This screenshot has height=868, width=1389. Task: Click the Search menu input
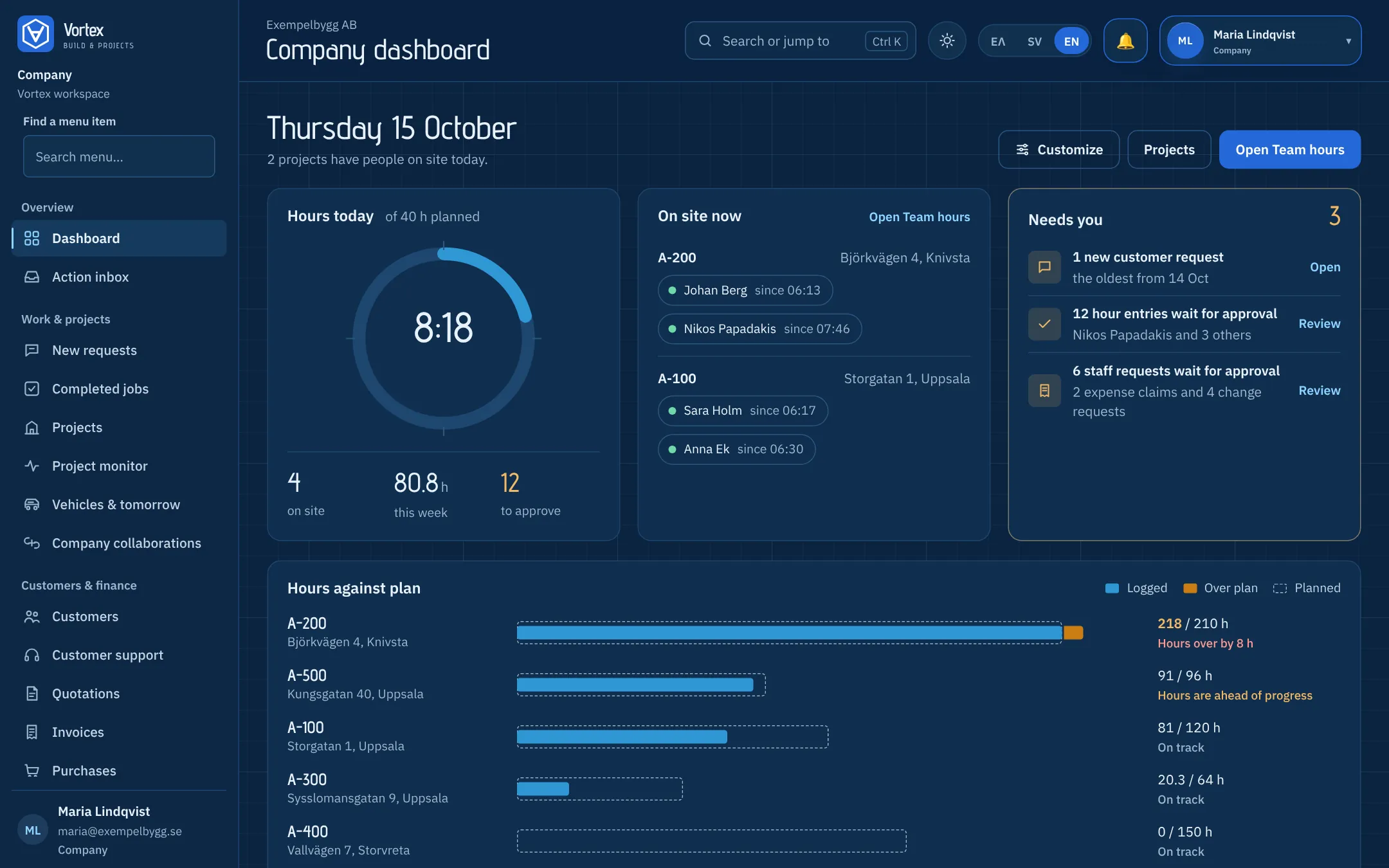(x=119, y=156)
